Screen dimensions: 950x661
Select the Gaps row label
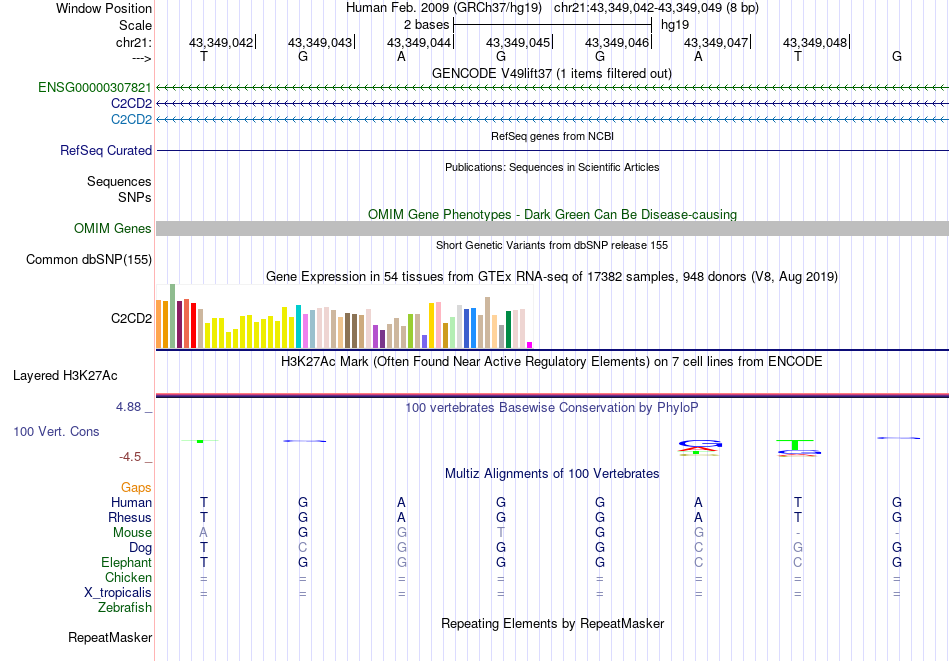[x=136, y=487]
